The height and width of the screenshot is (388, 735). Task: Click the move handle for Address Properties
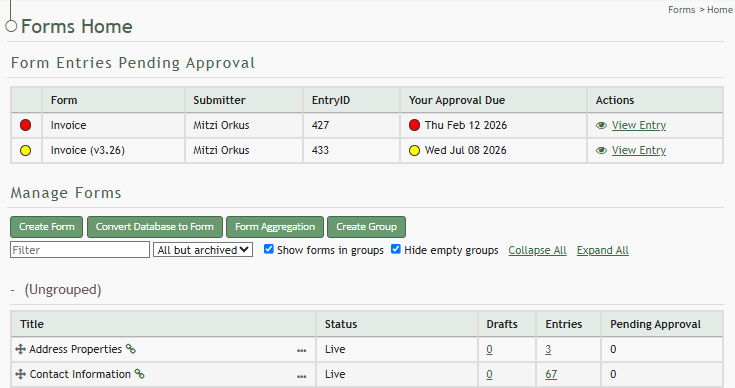20,349
